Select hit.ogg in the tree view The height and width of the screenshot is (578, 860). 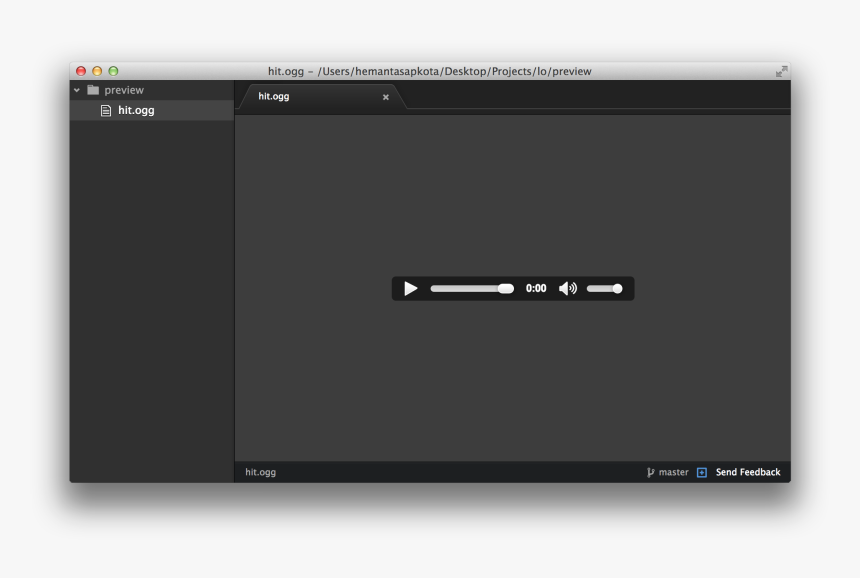coord(152,110)
